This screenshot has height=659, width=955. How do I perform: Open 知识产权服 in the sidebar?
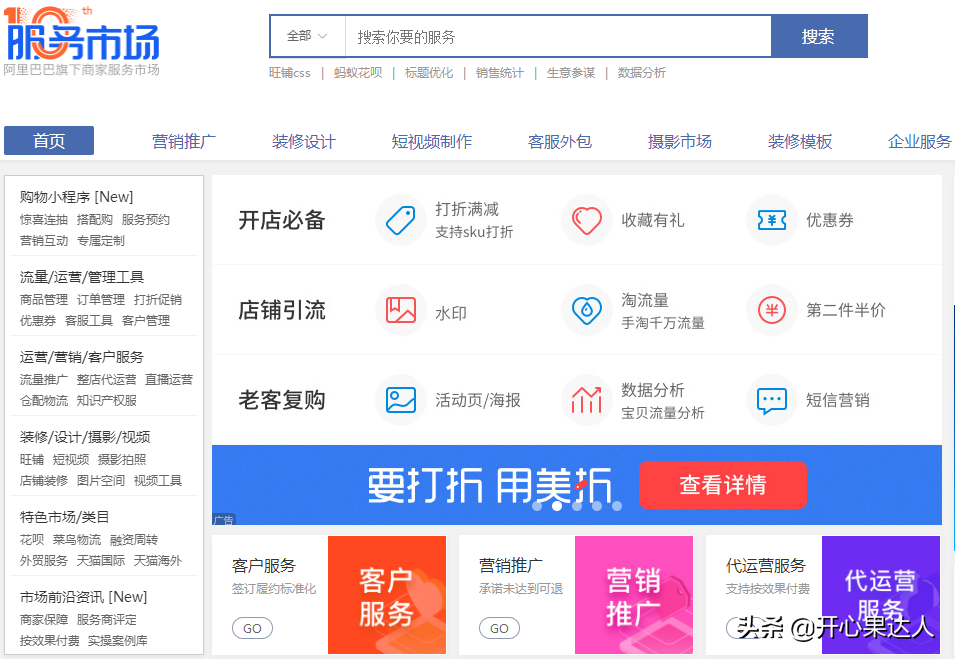107,400
